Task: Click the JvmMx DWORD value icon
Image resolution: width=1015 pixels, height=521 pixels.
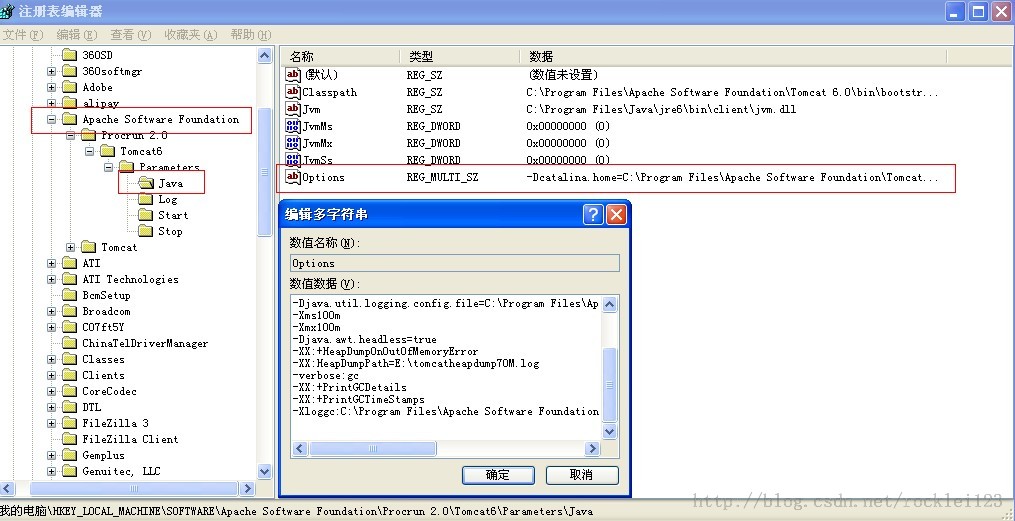Action: click(293, 143)
